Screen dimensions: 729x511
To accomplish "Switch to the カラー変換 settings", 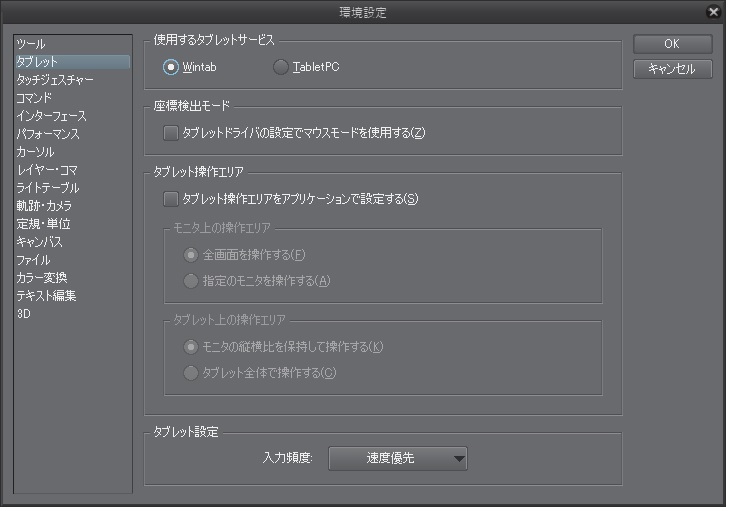I will click(x=73, y=278).
